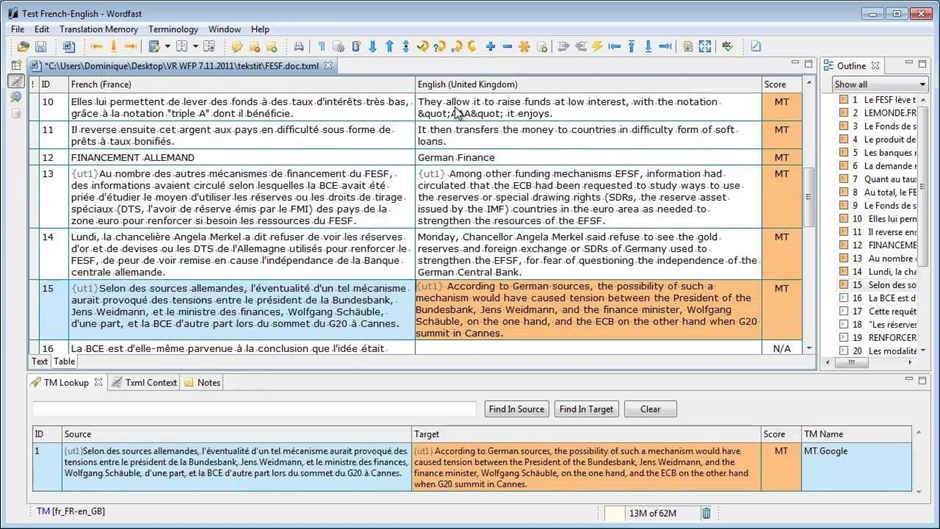Screen dimensions: 940x529
Task: Click the blue minus toolbar icon
Action: (507, 47)
